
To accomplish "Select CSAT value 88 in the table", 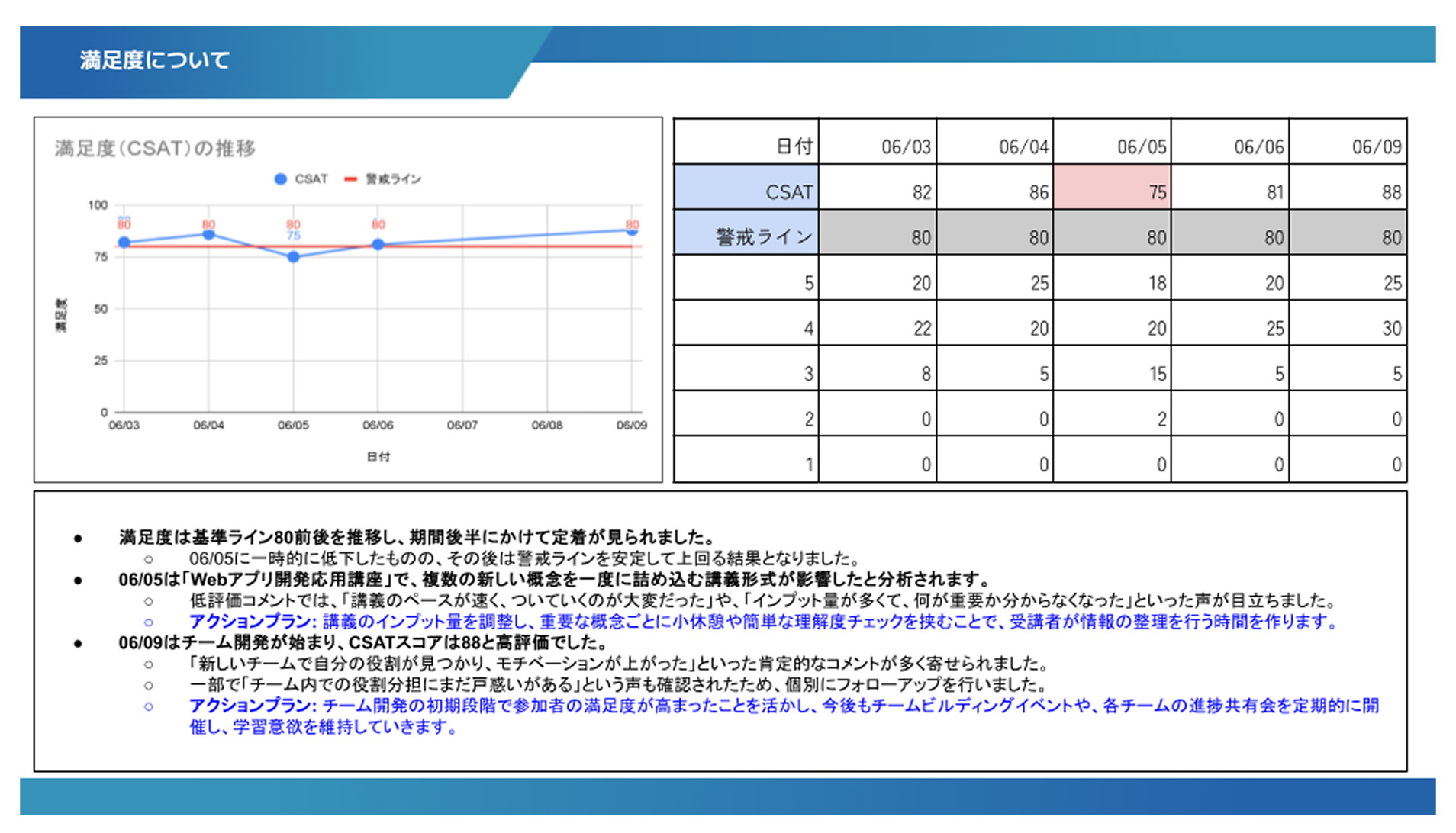I will [1347, 191].
